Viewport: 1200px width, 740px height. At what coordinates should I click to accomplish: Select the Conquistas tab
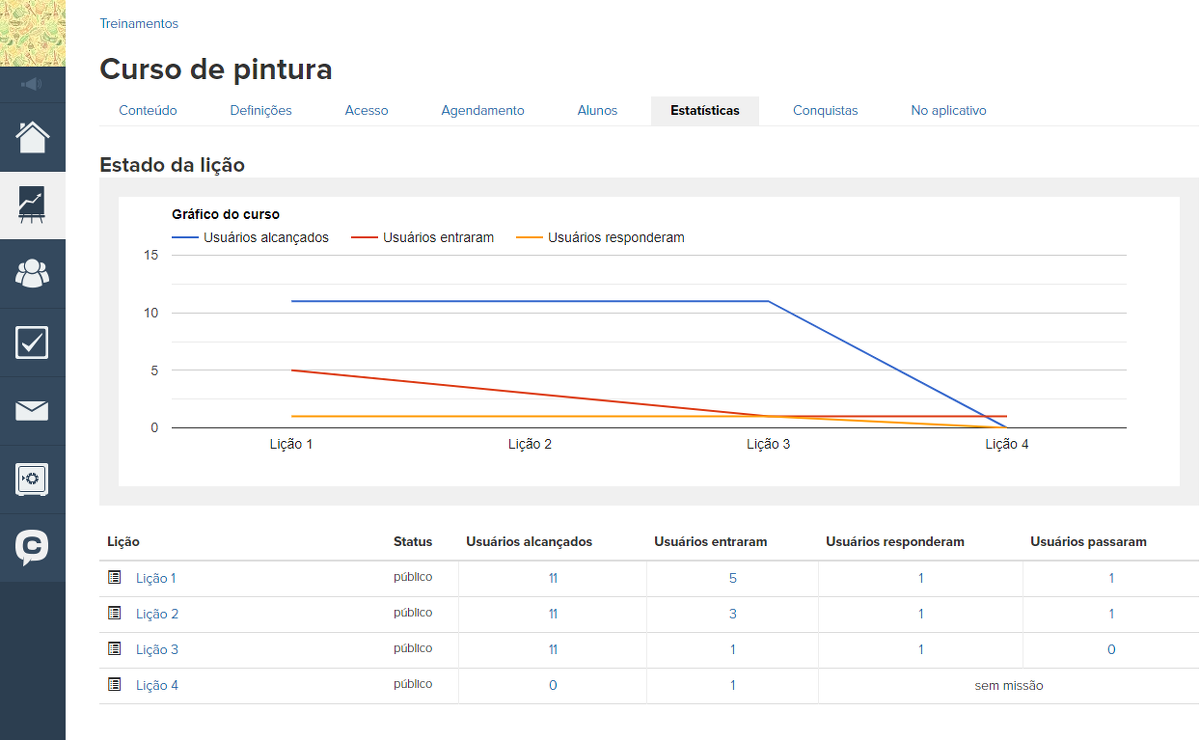[x=825, y=111]
